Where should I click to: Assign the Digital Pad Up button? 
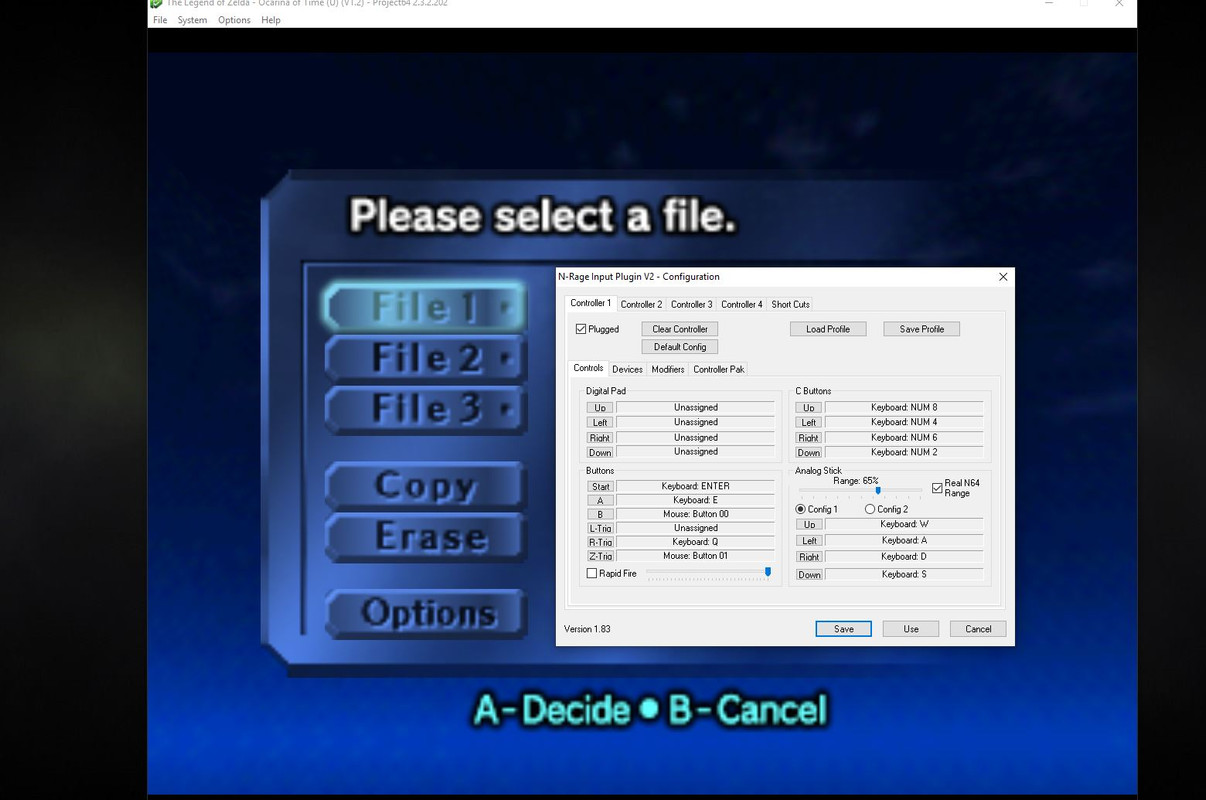click(600, 408)
